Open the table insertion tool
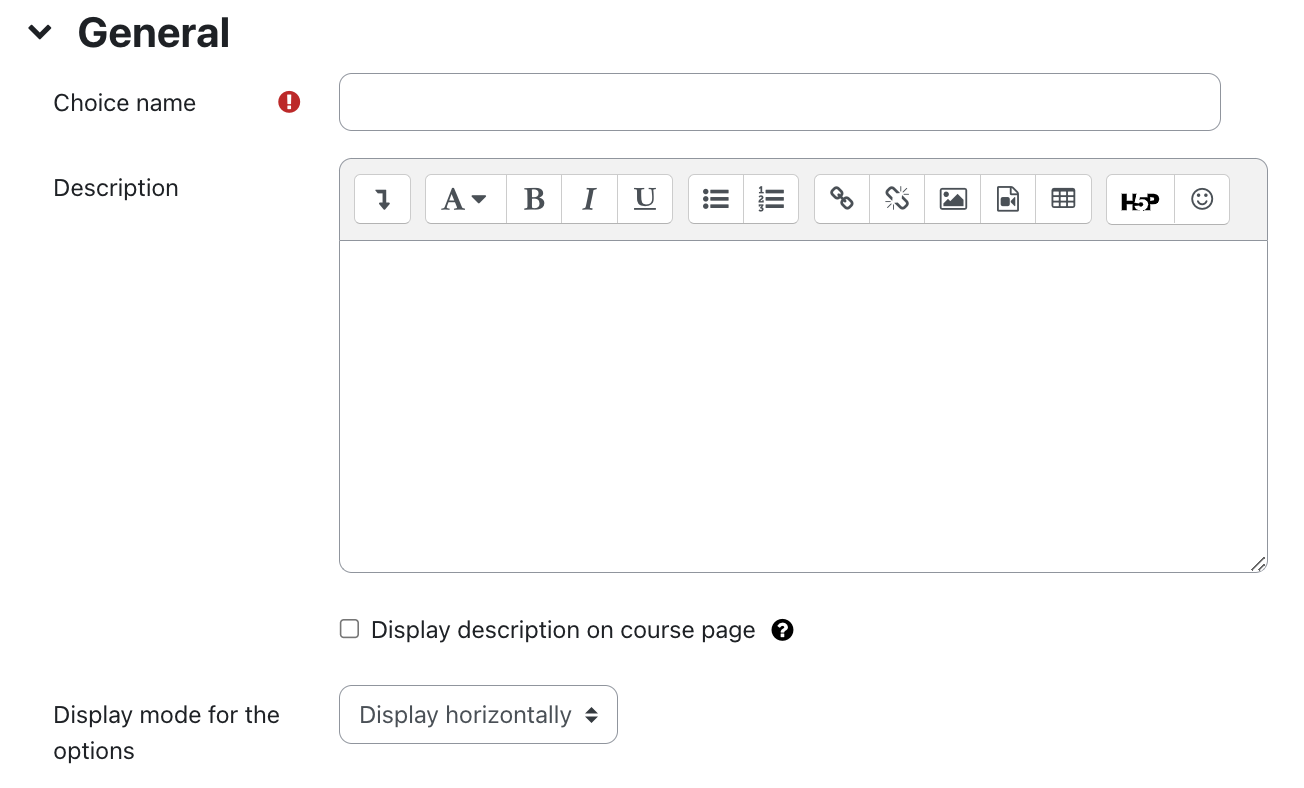Image resolution: width=1304 pixels, height=788 pixels. point(1063,199)
